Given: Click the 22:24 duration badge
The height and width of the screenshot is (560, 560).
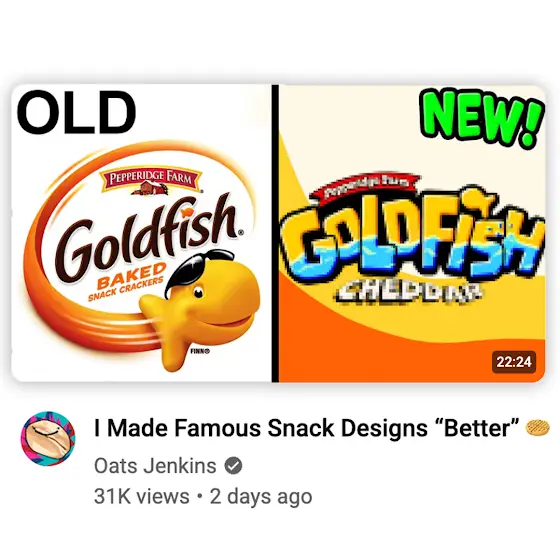Looking at the screenshot, I should pyautogui.click(x=514, y=362).
